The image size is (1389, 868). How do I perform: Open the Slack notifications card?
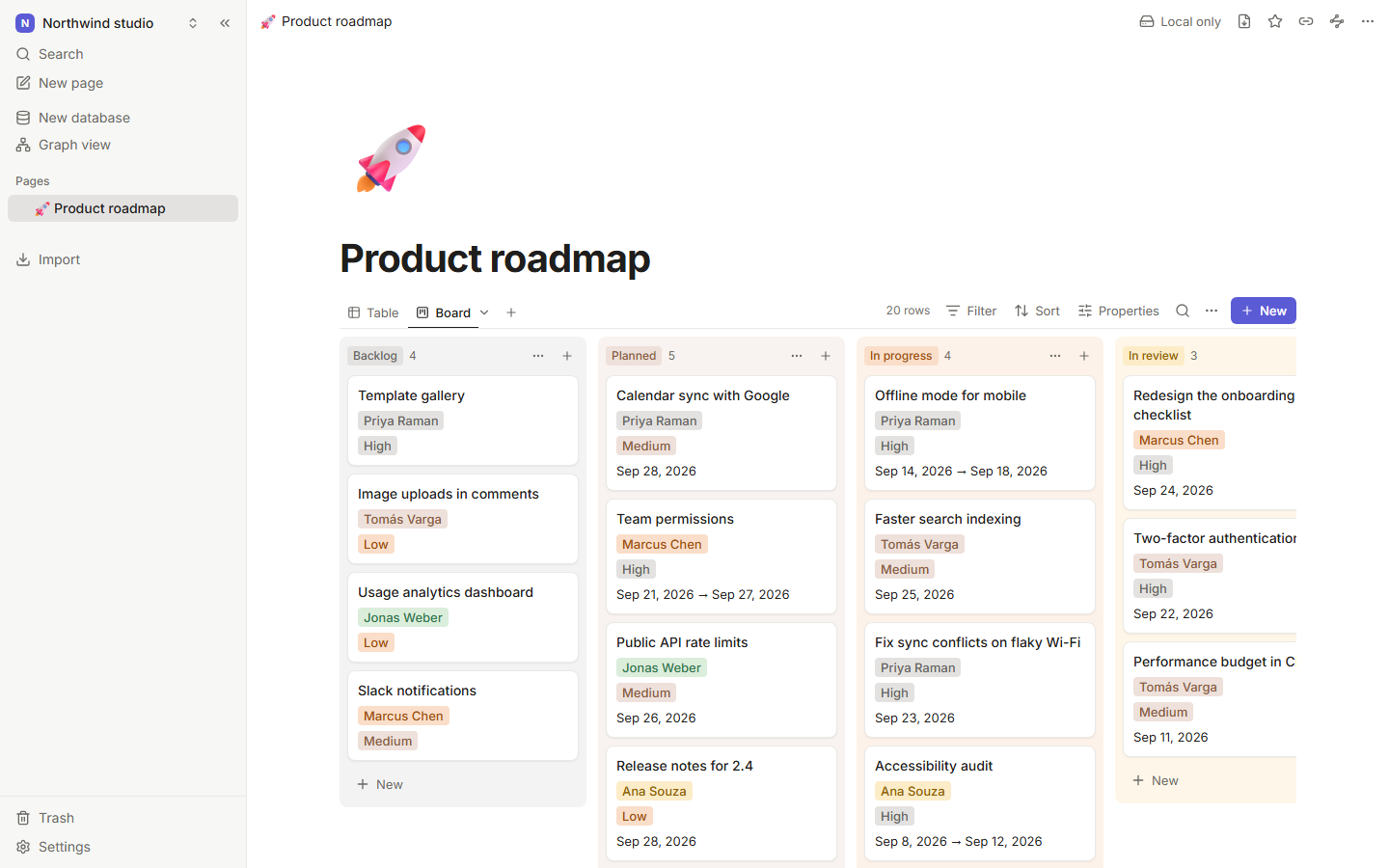tap(463, 716)
